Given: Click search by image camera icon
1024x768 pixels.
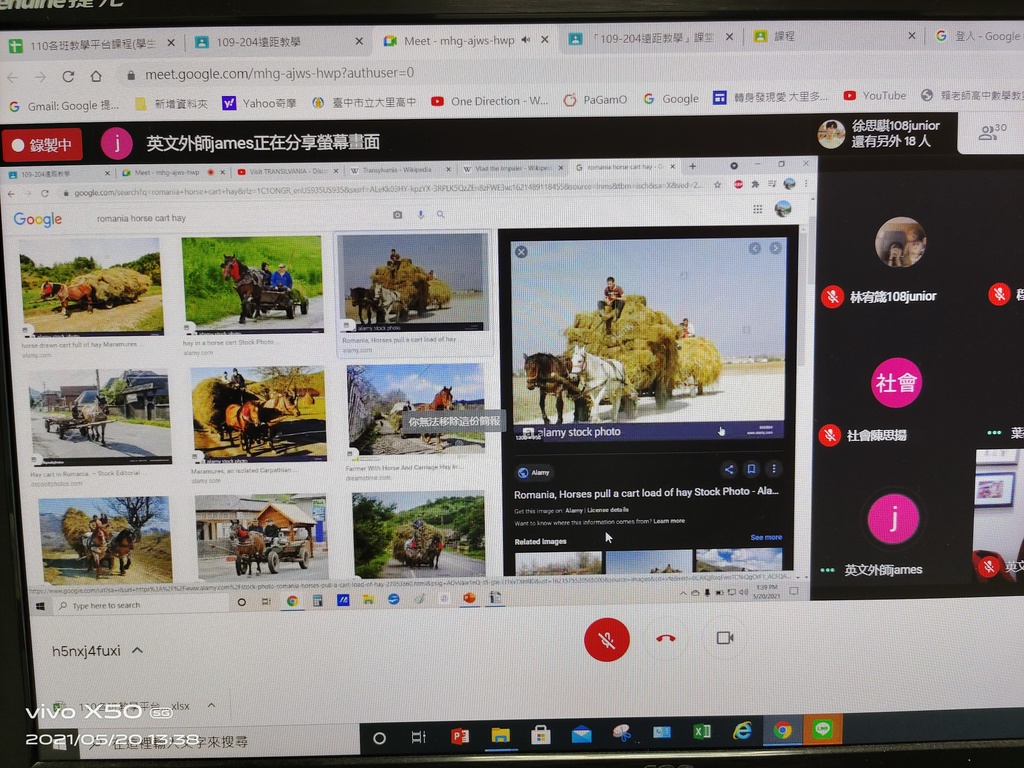Looking at the screenshot, I should 397,215.
